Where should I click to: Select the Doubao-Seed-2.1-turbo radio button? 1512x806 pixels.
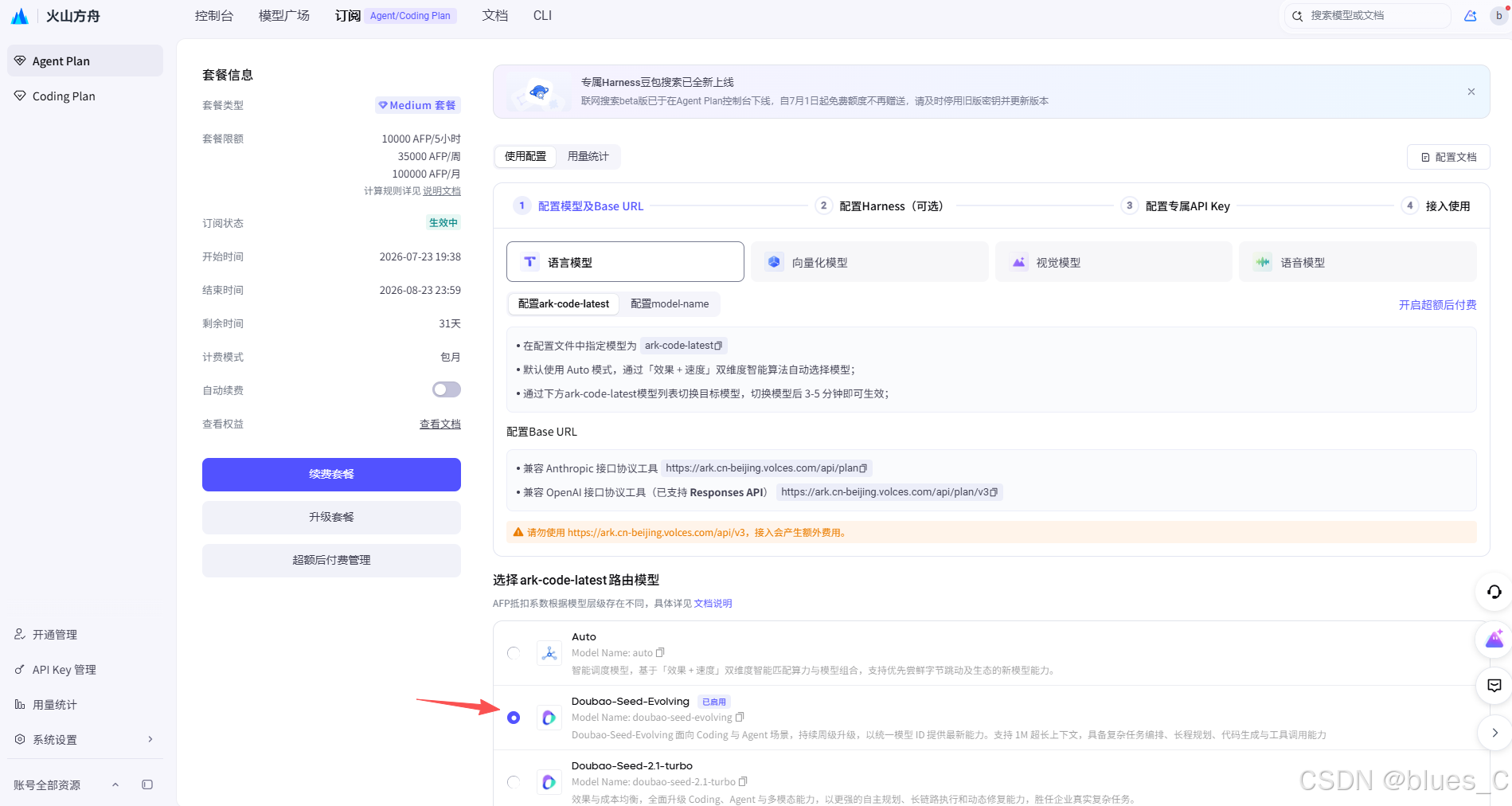pos(514,782)
